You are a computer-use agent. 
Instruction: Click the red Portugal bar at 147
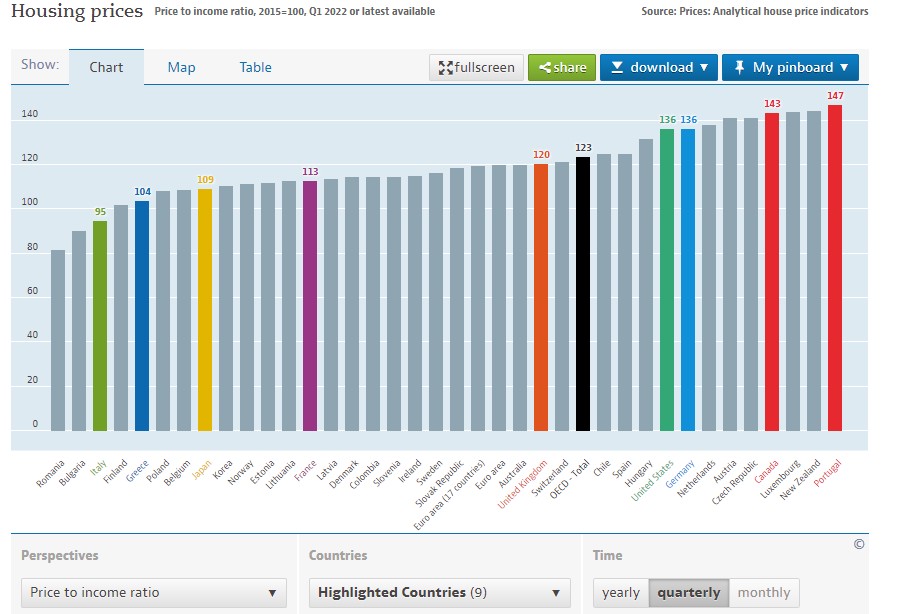point(834,268)
